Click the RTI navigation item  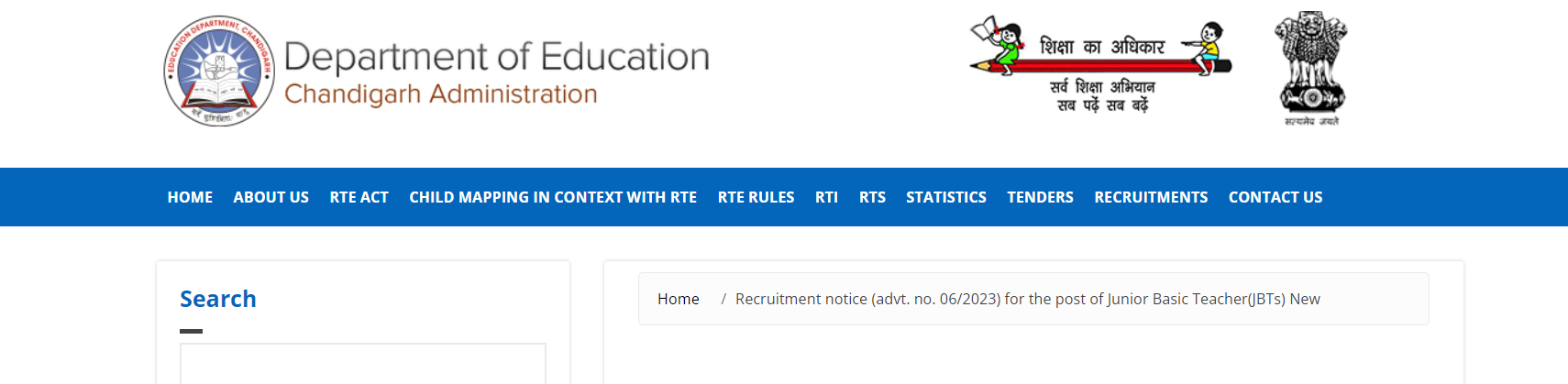coord(826,197)
